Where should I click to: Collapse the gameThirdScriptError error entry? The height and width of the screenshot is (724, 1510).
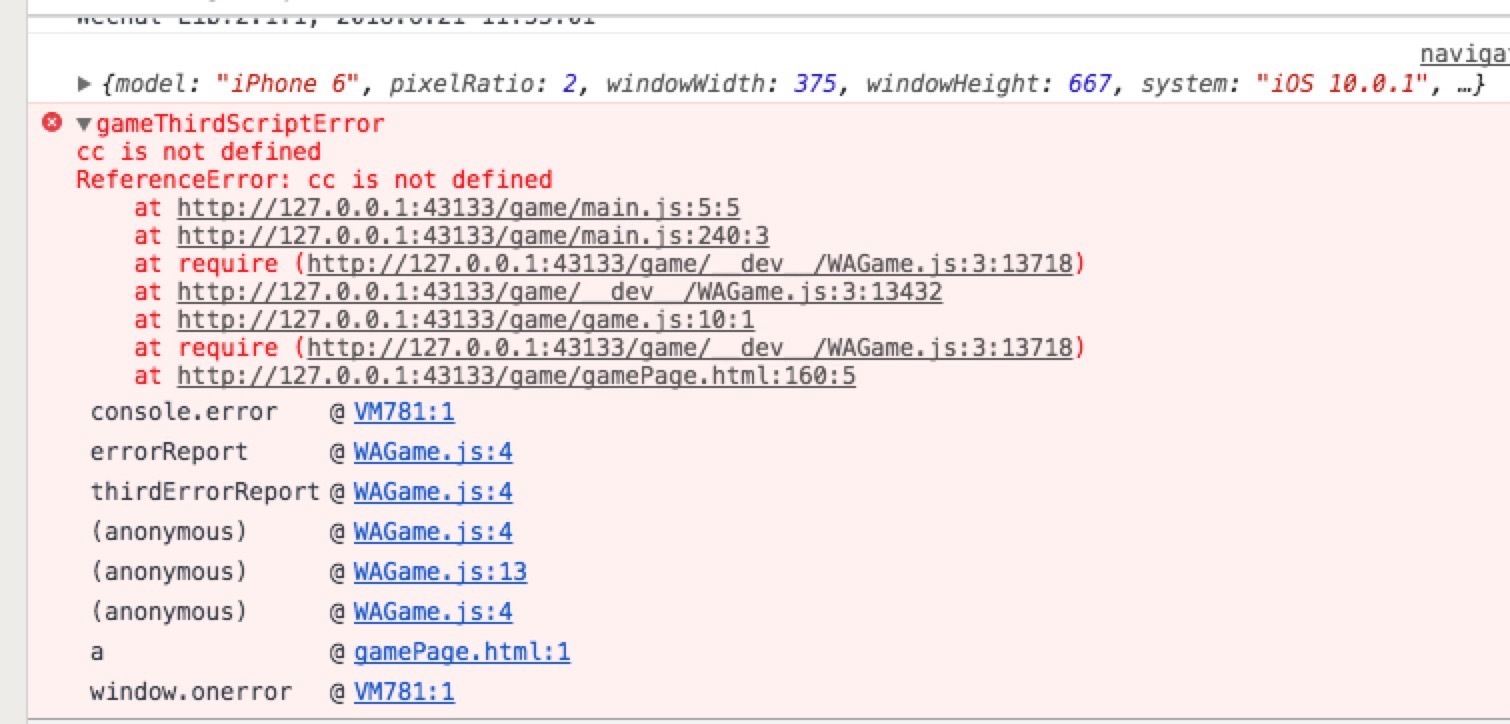tap(84, 125)
